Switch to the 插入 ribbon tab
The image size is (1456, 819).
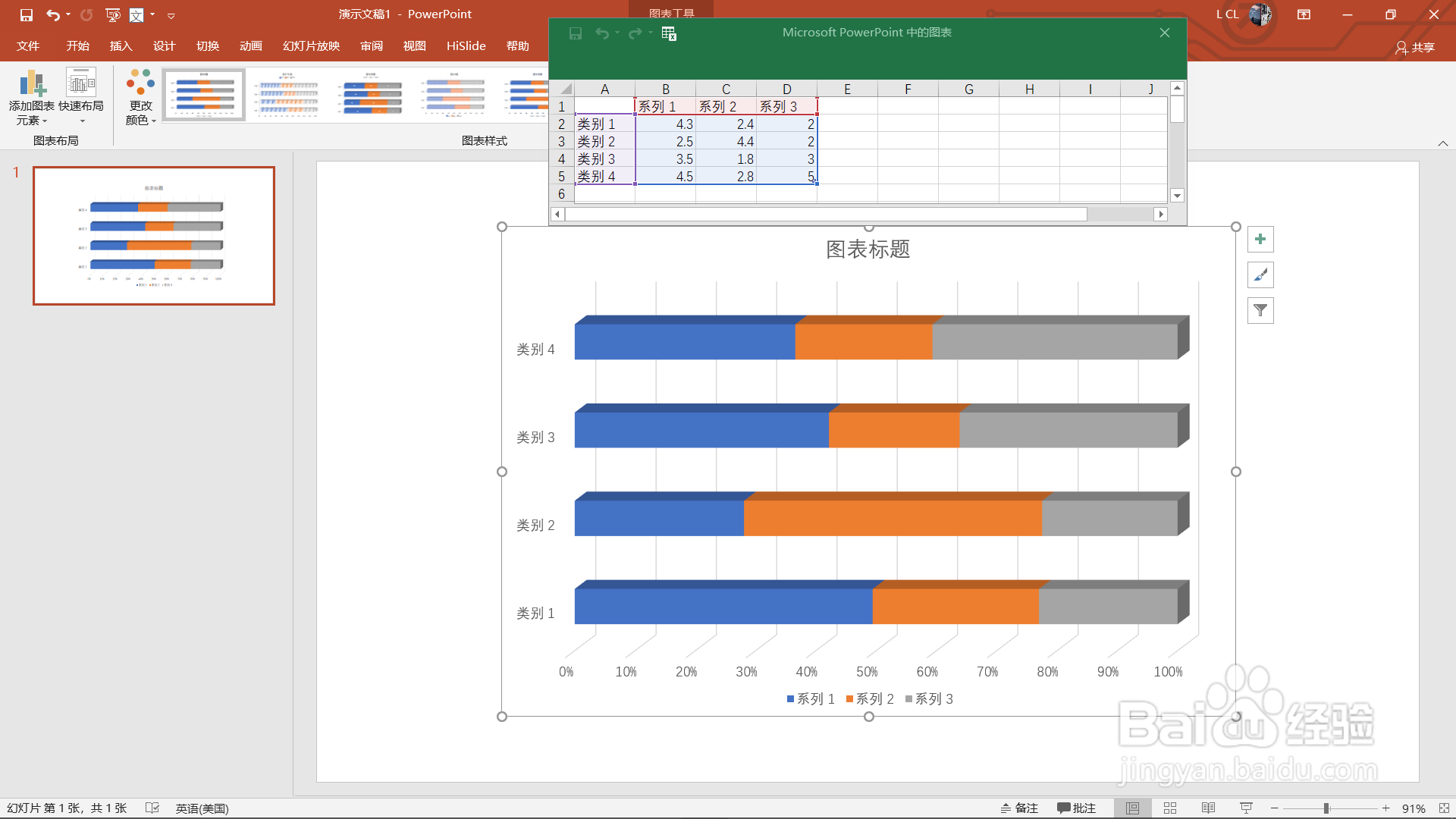point(120,45)
